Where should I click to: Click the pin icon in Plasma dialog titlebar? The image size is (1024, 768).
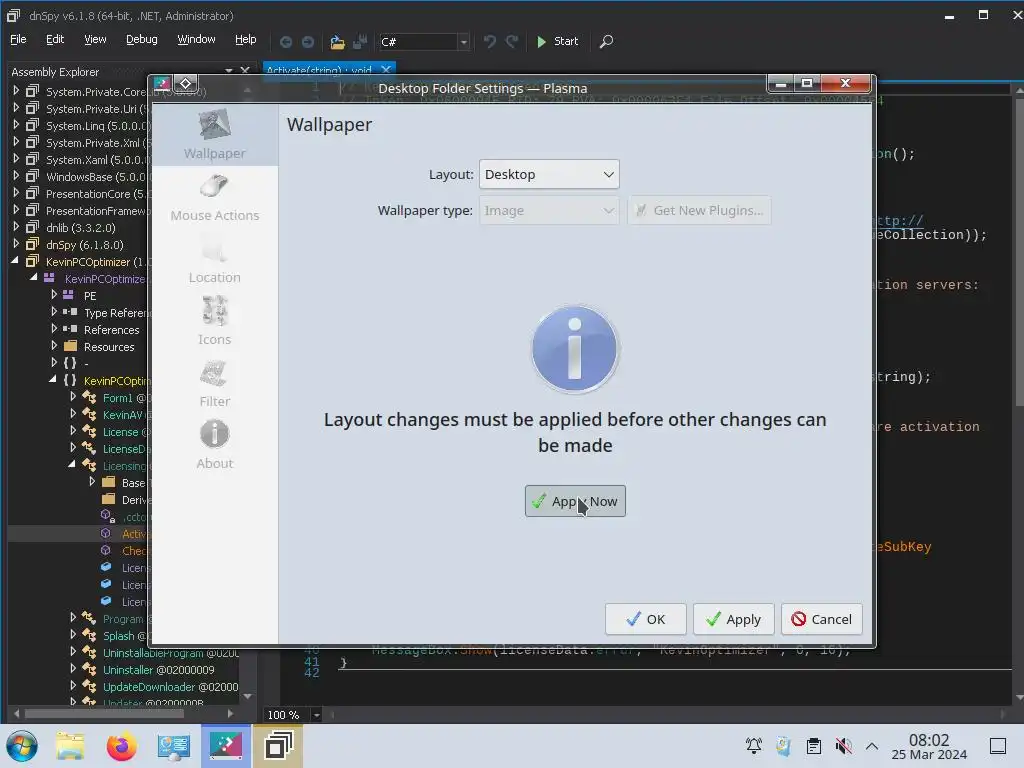pos(185,84)
